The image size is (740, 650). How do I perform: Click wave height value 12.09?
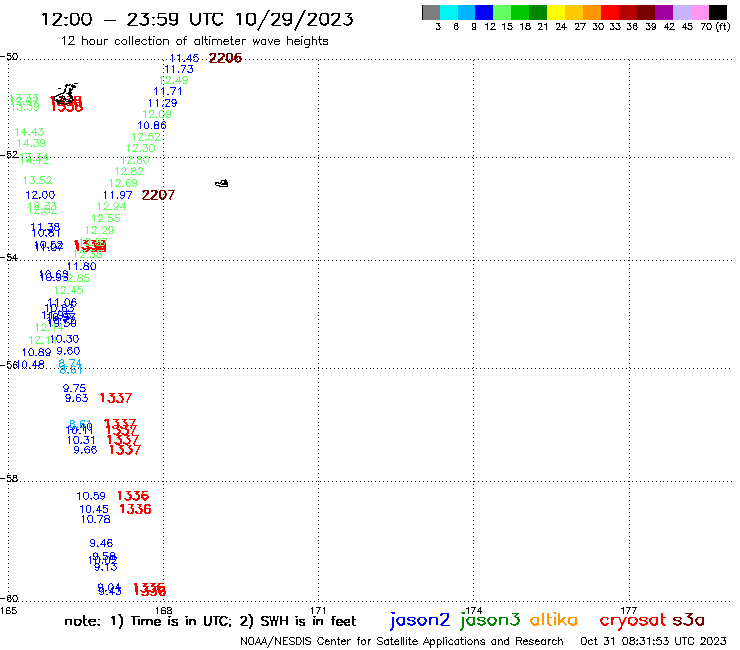click(x=157, y=114)
